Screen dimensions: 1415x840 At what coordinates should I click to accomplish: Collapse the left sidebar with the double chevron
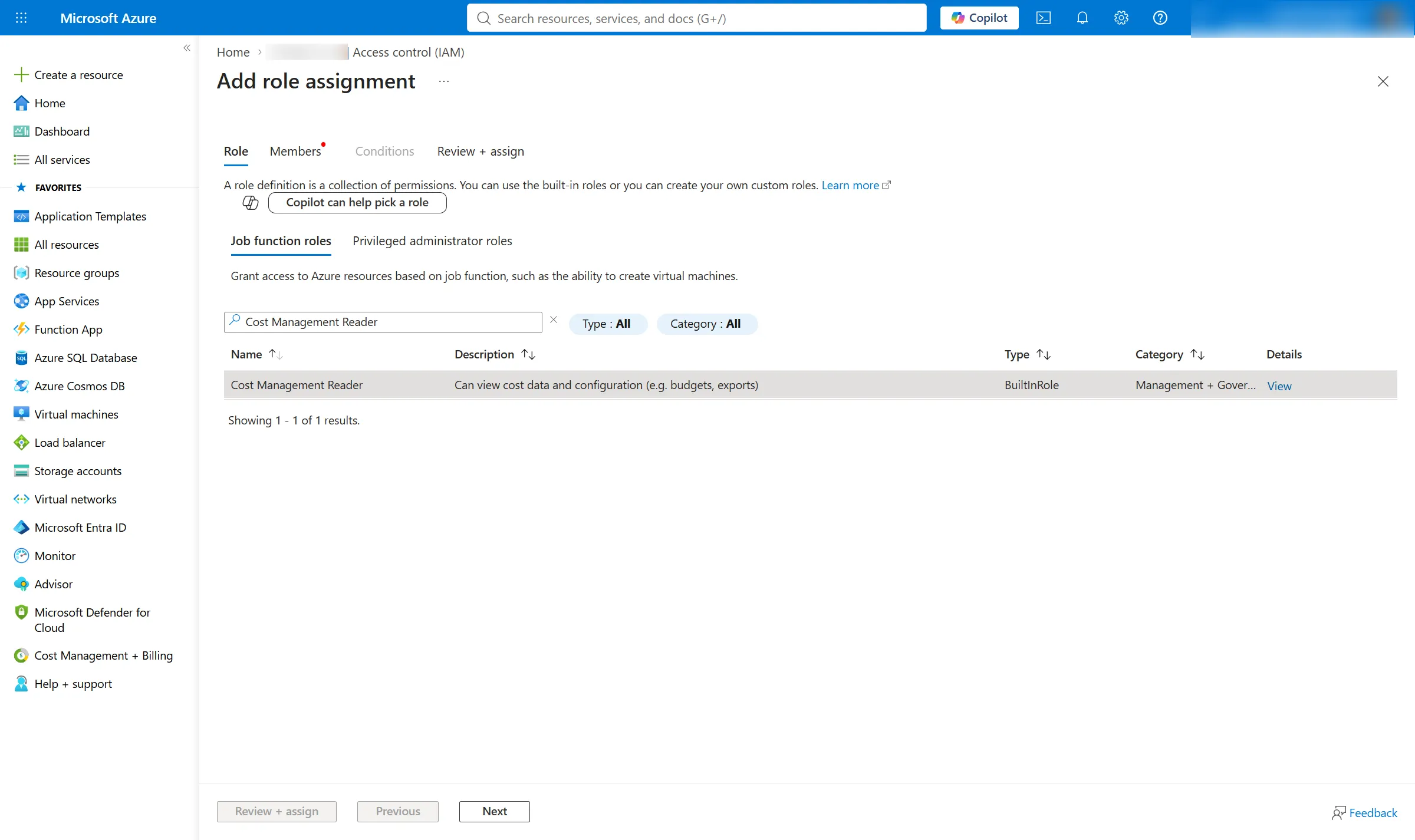click(x=187, y=48)
